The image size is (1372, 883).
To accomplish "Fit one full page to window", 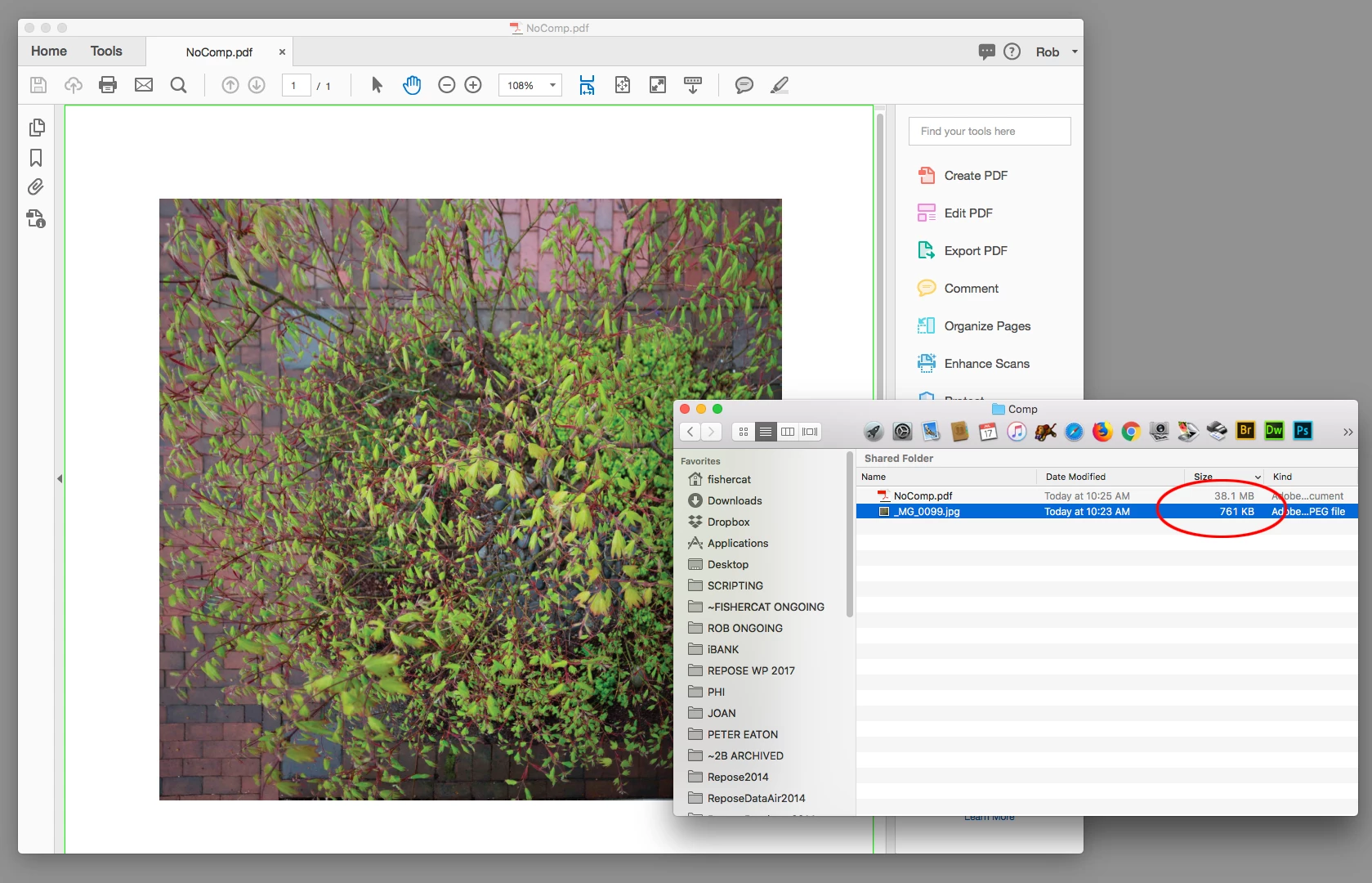I will pos(623,85).
